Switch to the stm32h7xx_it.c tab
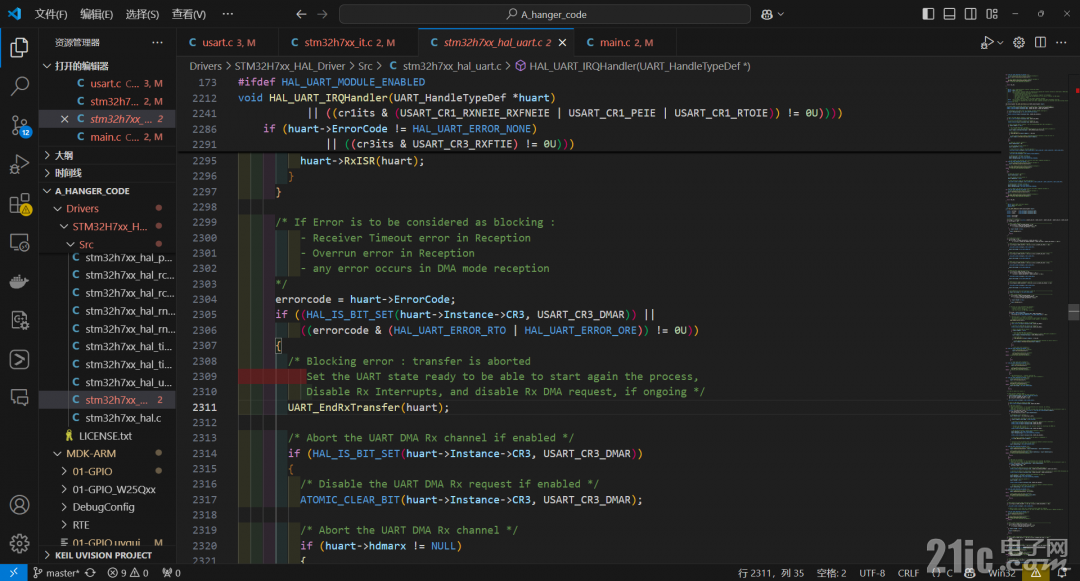 coord(349,43)
